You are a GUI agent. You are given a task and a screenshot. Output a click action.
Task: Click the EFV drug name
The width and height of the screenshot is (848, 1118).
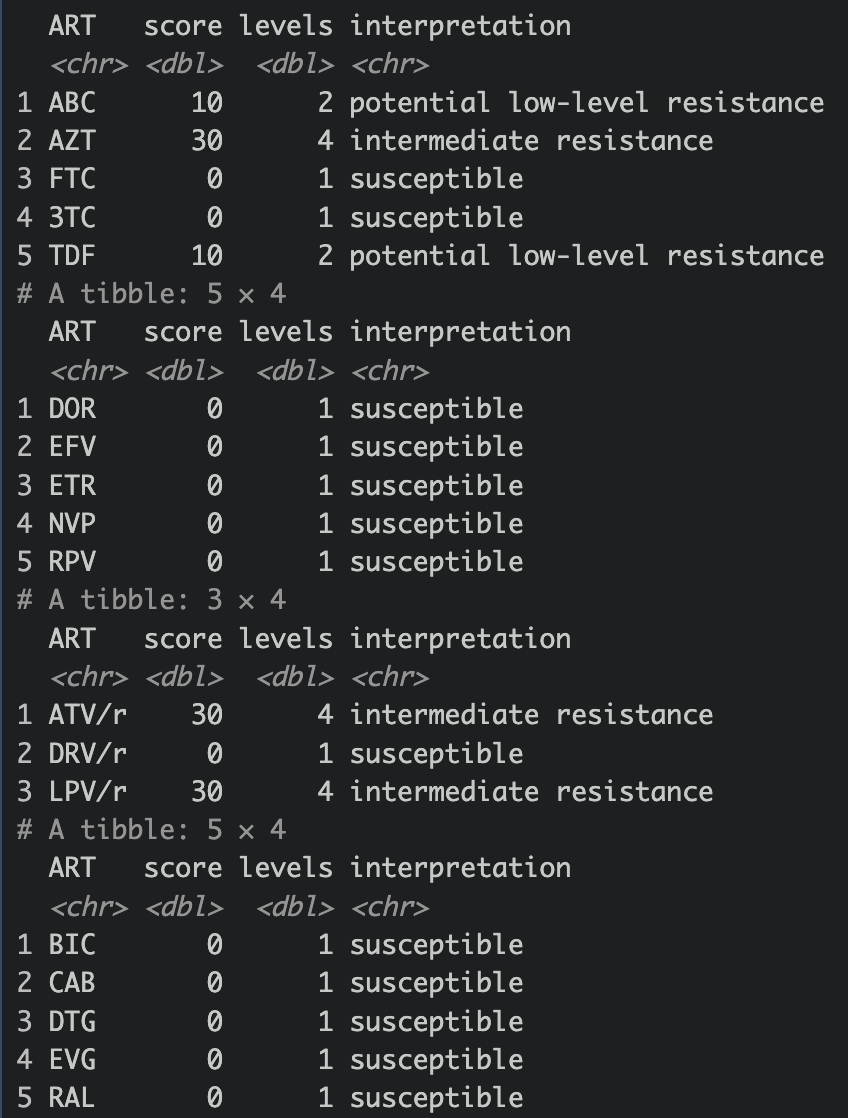coord(72,447)
